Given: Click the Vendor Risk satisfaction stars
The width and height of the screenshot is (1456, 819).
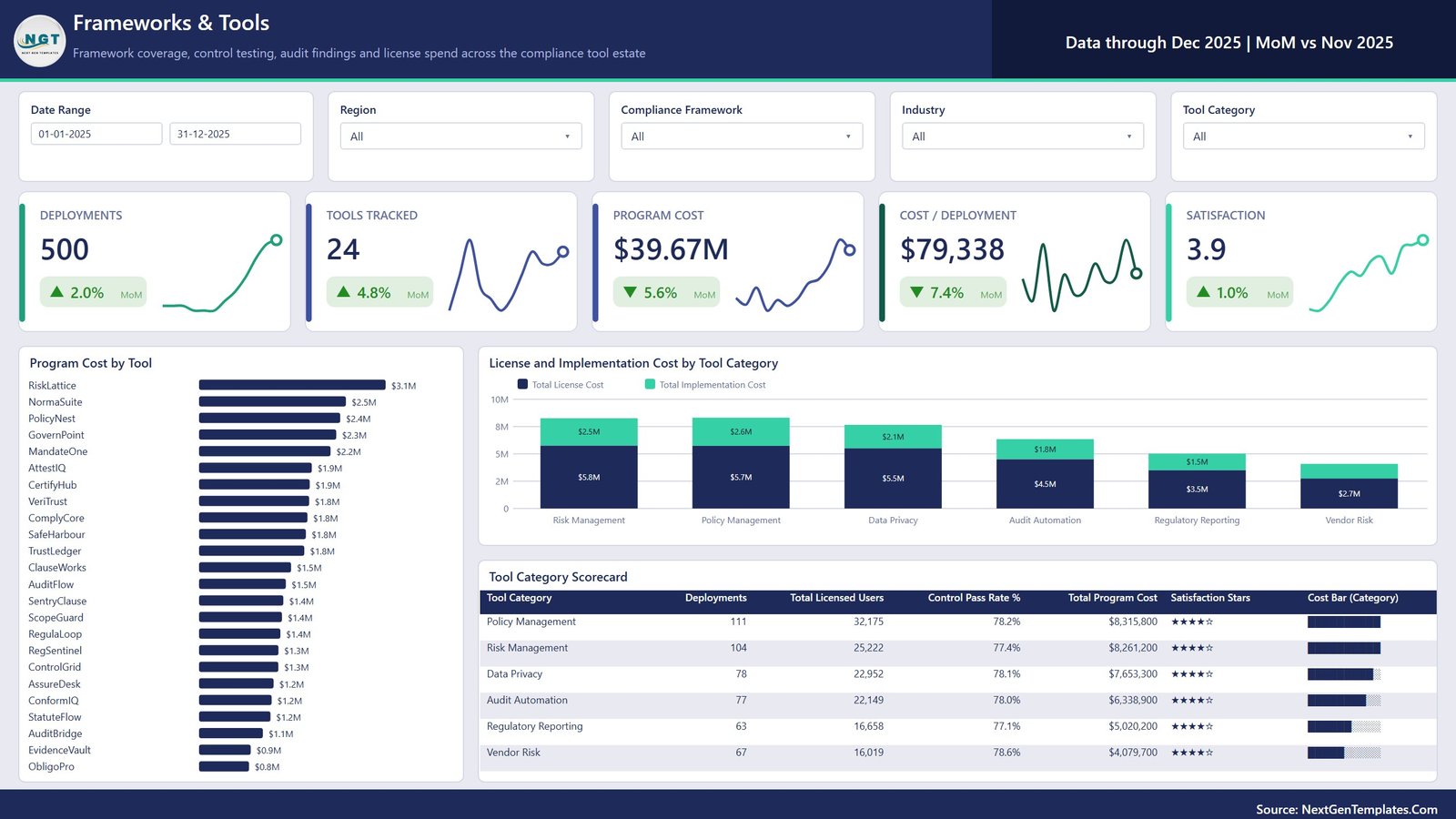Looking at the screenshot, I should (1192, 753).
